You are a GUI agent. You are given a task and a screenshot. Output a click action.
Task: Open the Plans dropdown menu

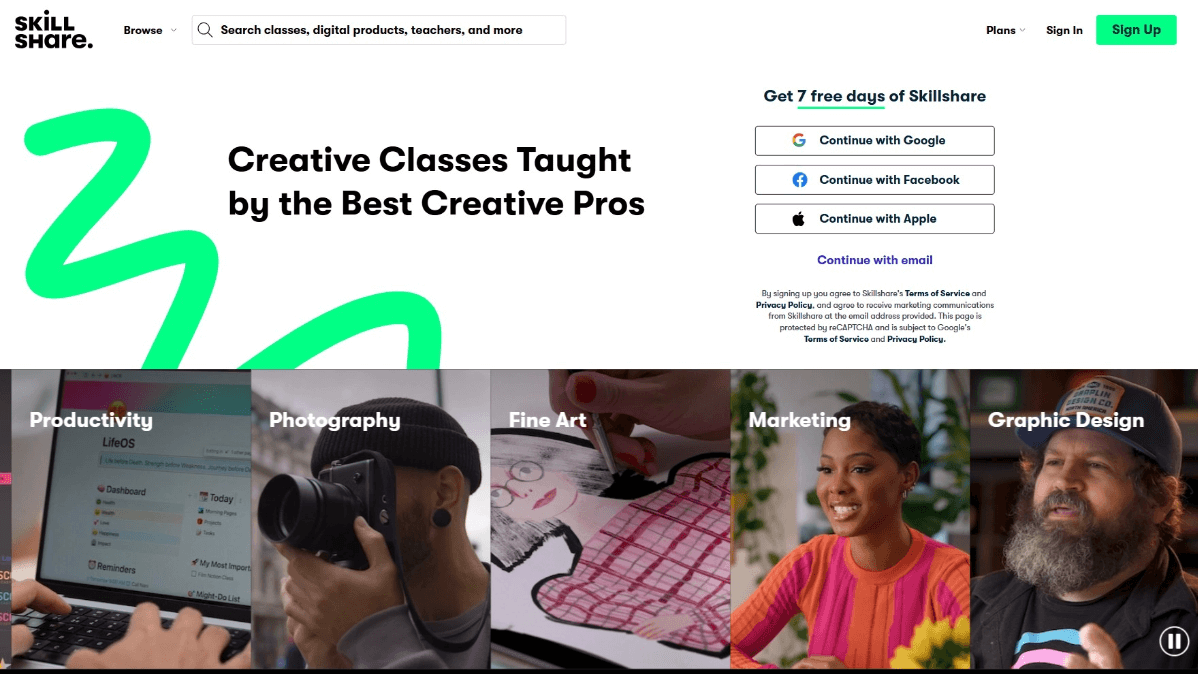click(x=1006, y=30)
